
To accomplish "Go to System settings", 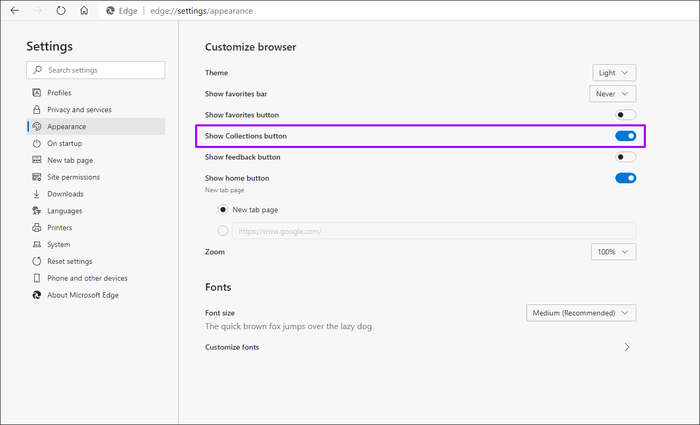I will click(x=96, y=244).
